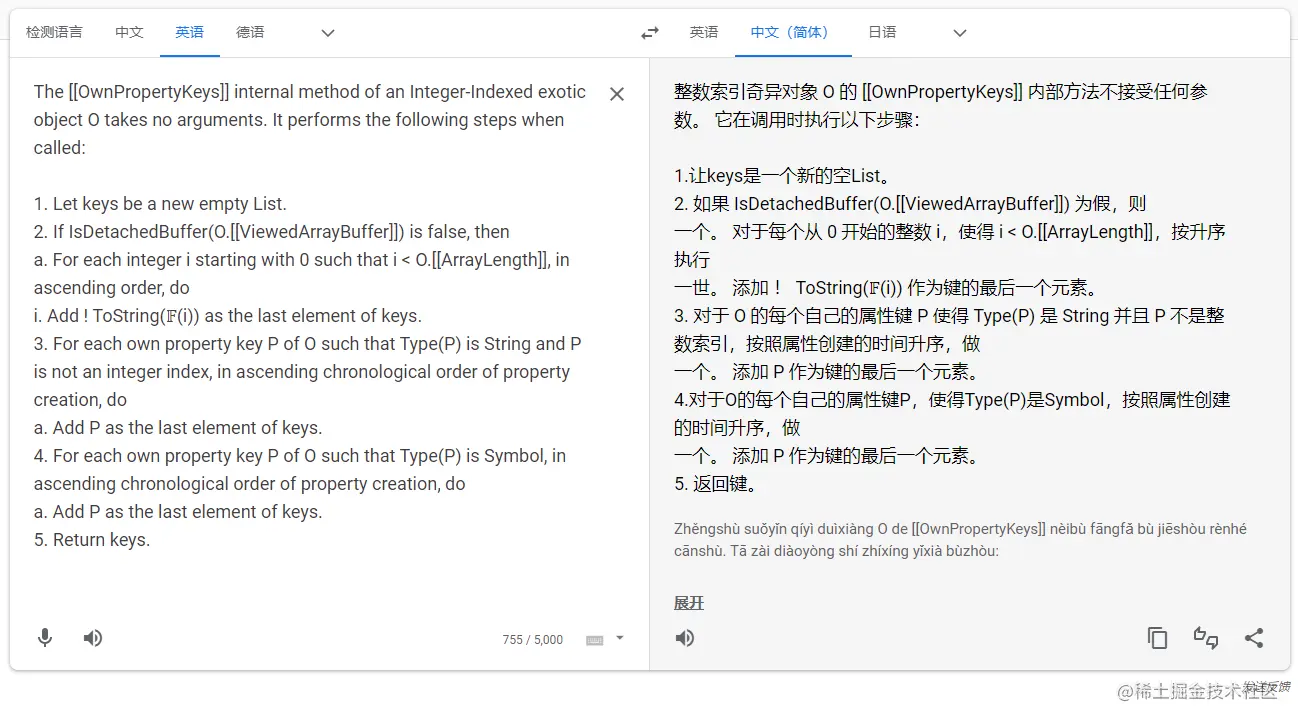Copy the translation to clipboard
This screenshot has height=722, width=1298.
1158,638
